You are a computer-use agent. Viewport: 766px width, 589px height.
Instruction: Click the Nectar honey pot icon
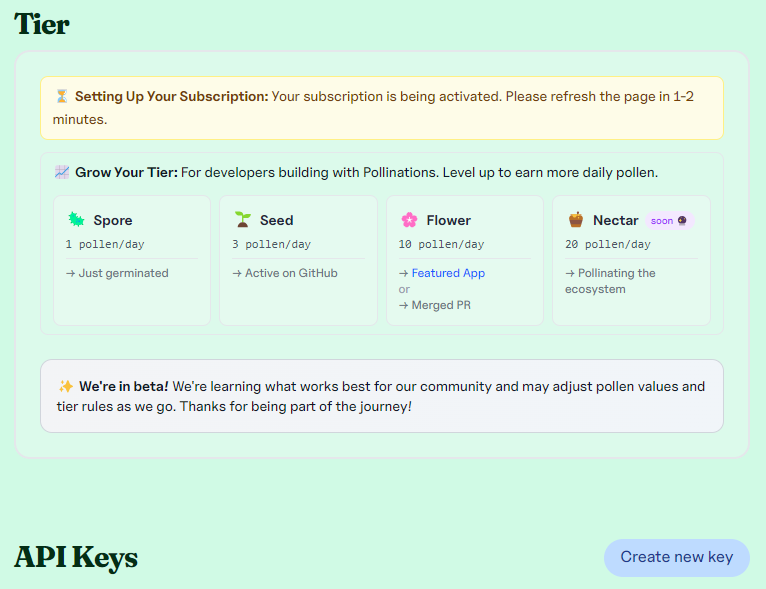pyautogui.click(x=576, y=220)
